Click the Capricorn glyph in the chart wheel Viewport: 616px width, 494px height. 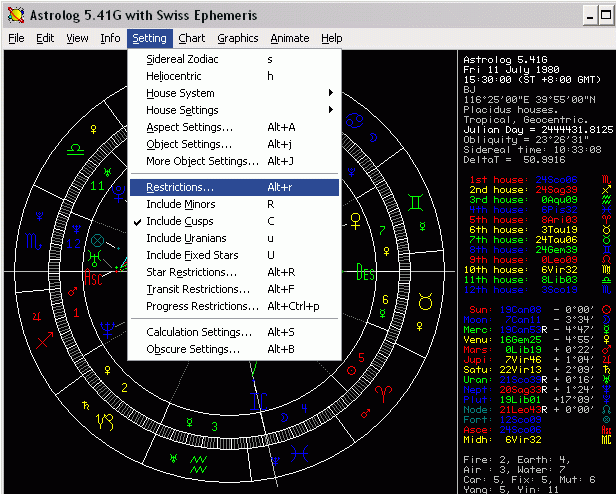click(x=104, y=421)
